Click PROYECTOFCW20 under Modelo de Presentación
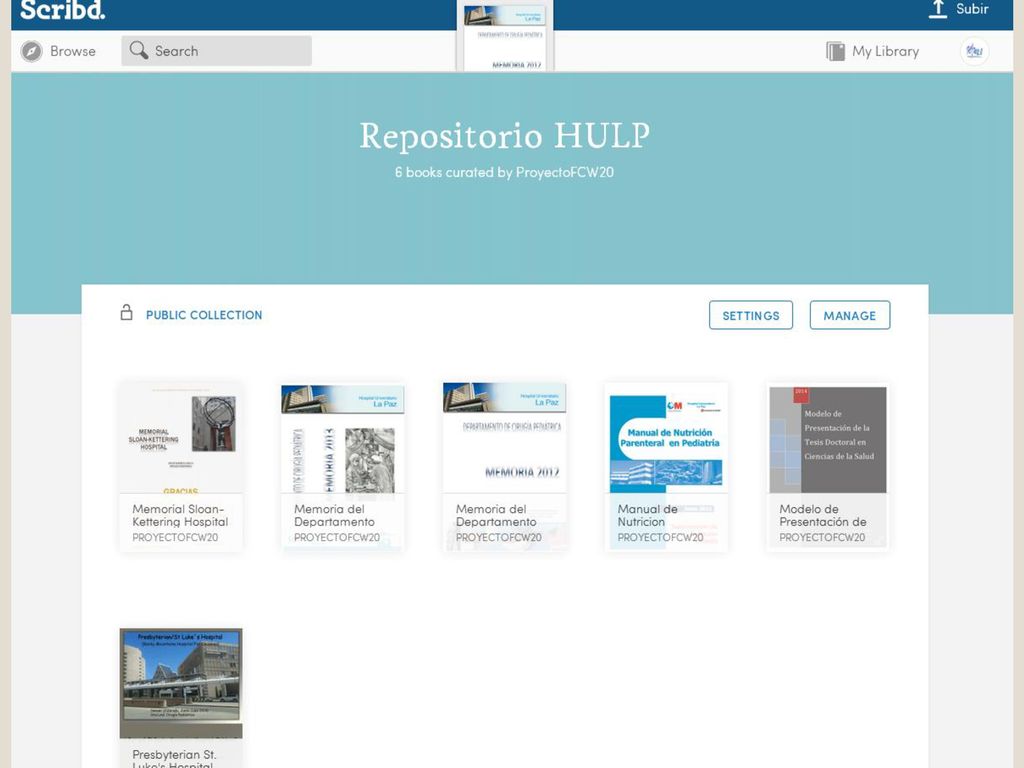 pyautogui.click(x=822, y=537)
